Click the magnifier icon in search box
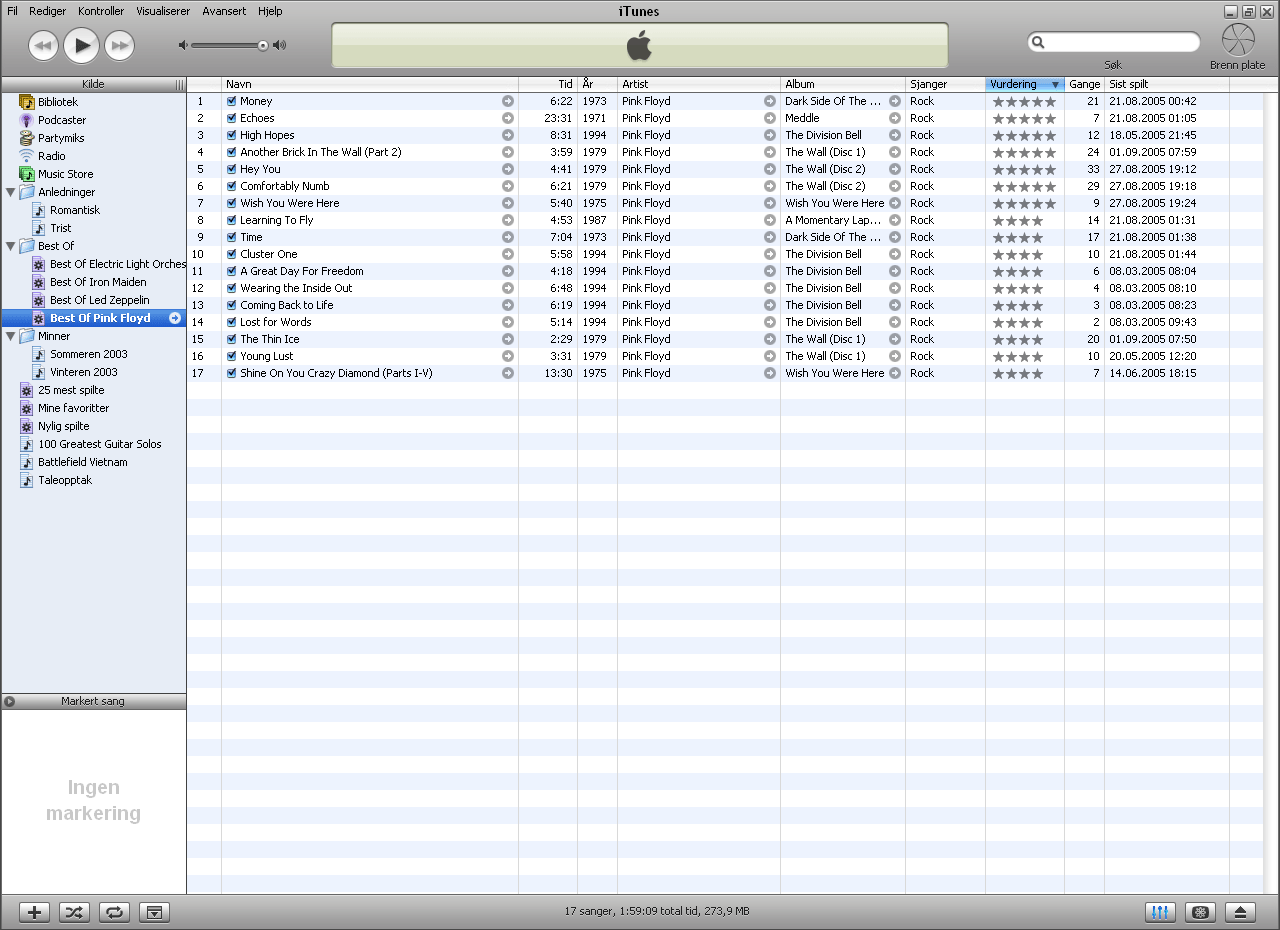This screenshot has width=1280, height=930. 1039,42
